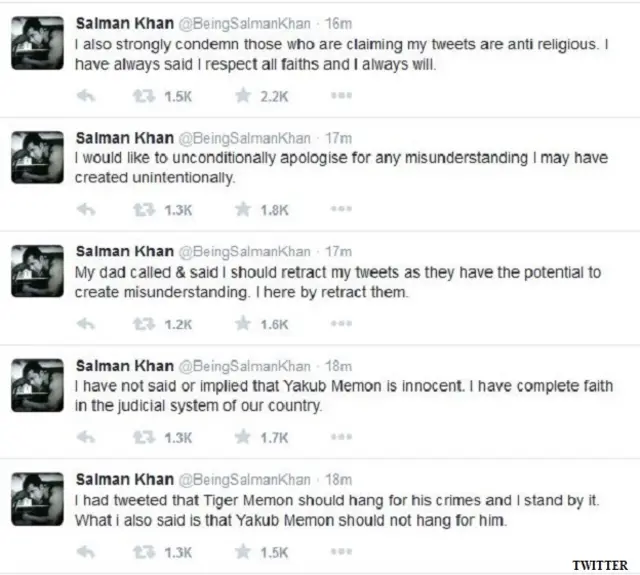
Task: Reply to the 'Tiger Memon should hang' tweet
Action: point(85,551)
